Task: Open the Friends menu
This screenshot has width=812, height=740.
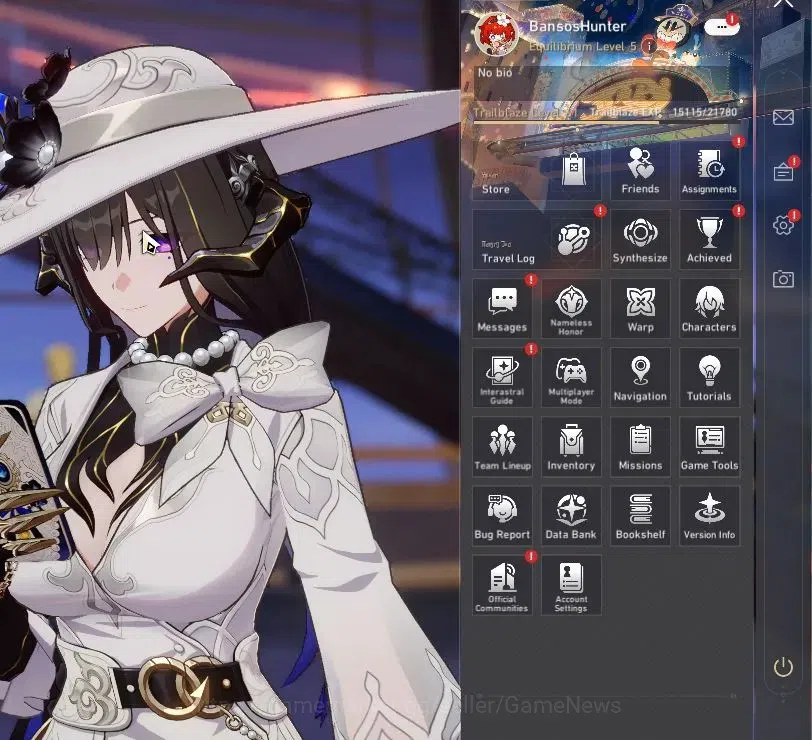Action: tap(640, 171)
